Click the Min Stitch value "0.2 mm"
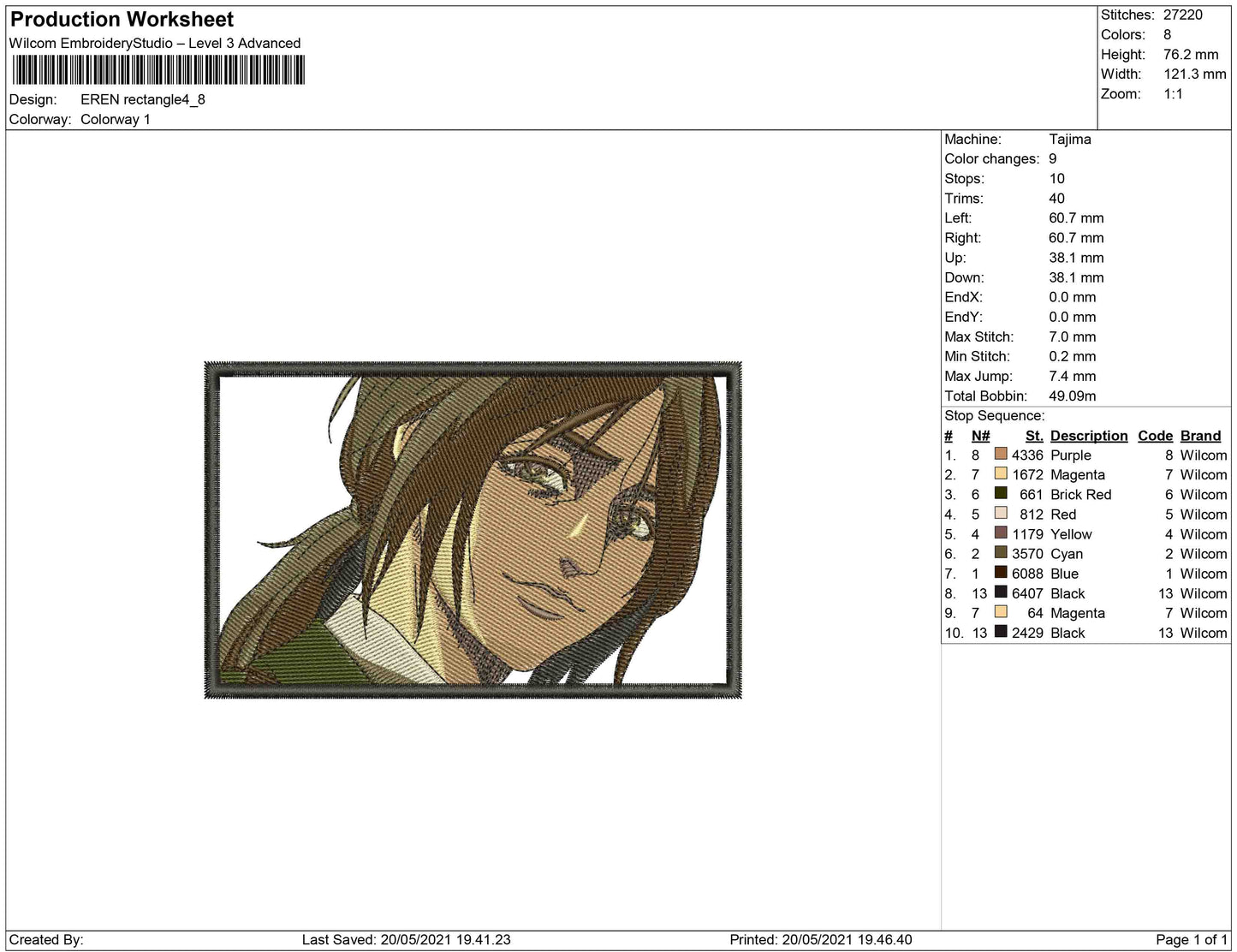Viewport: 1237px width, 952px height. coord(1073,356)
